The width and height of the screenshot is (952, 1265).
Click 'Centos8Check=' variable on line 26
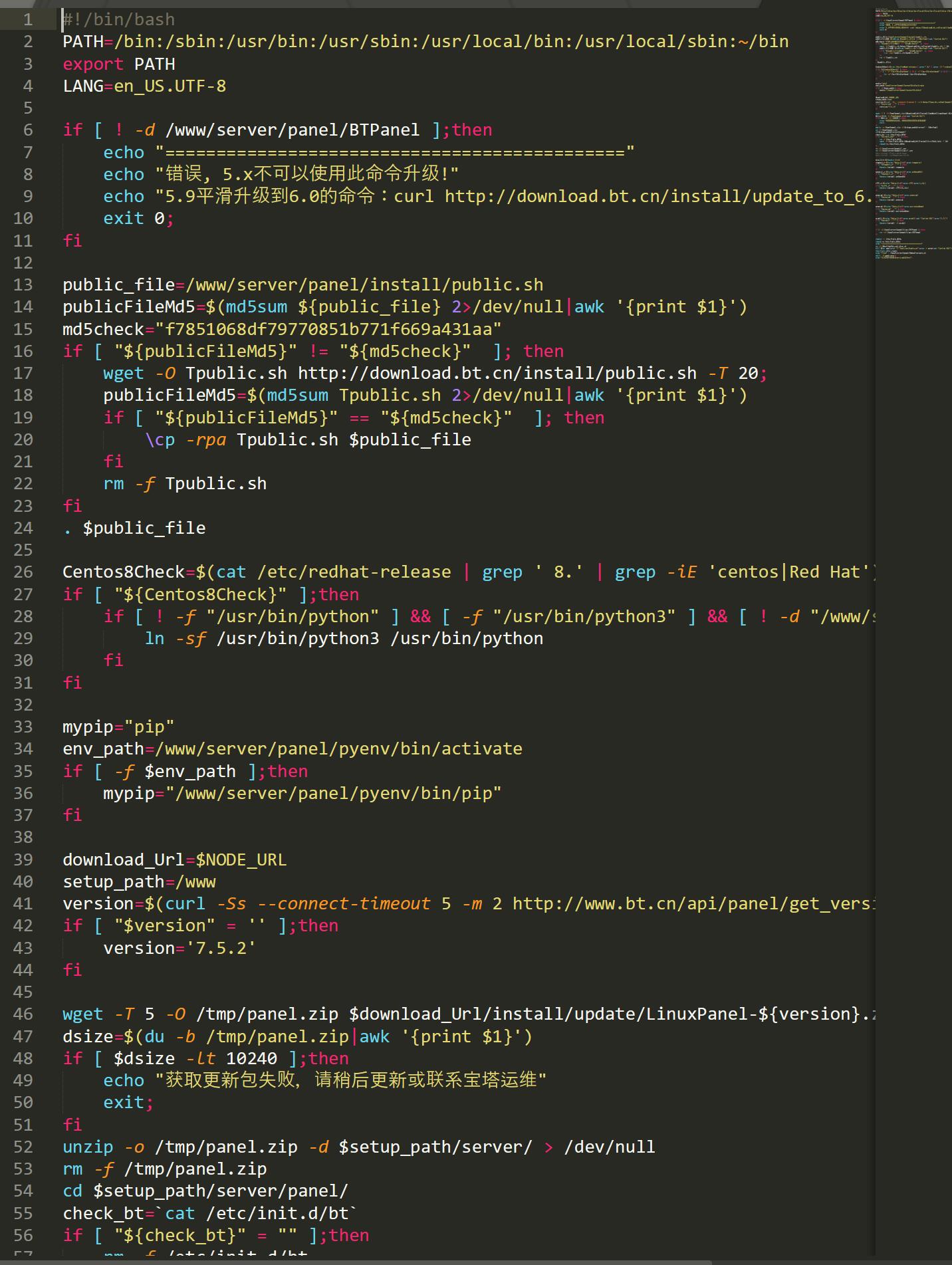[x=129, y=572]
